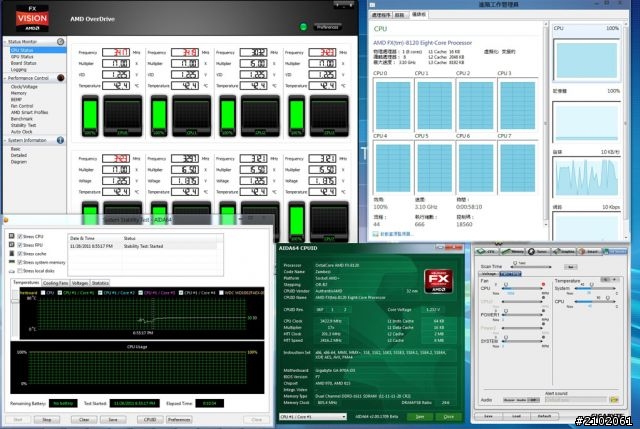Click the Preferences button in AMD OverDrive
Screen dimensions: 640x429
pyautogui.click(x=328, y=27)
